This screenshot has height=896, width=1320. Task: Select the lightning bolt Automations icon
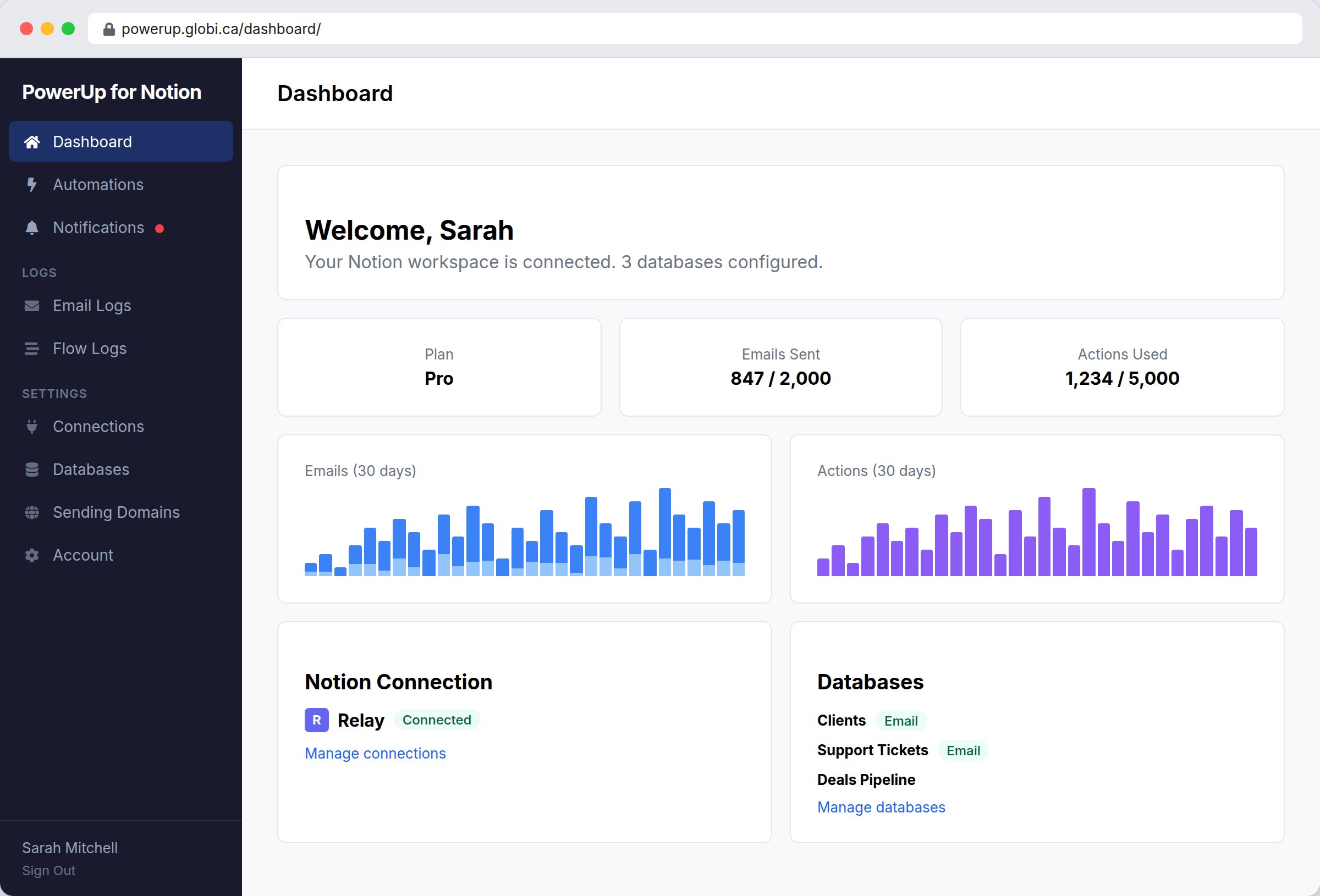click(32, 185)
